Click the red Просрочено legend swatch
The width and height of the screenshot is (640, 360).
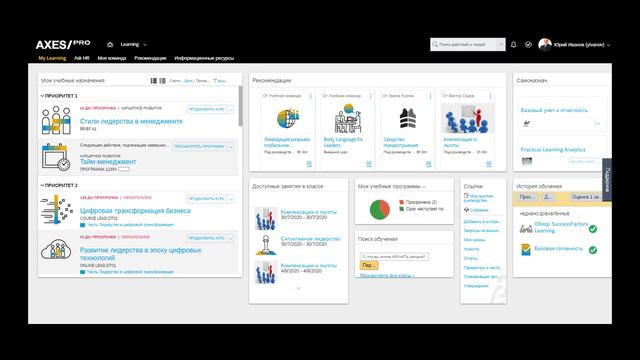coord(401,202)
